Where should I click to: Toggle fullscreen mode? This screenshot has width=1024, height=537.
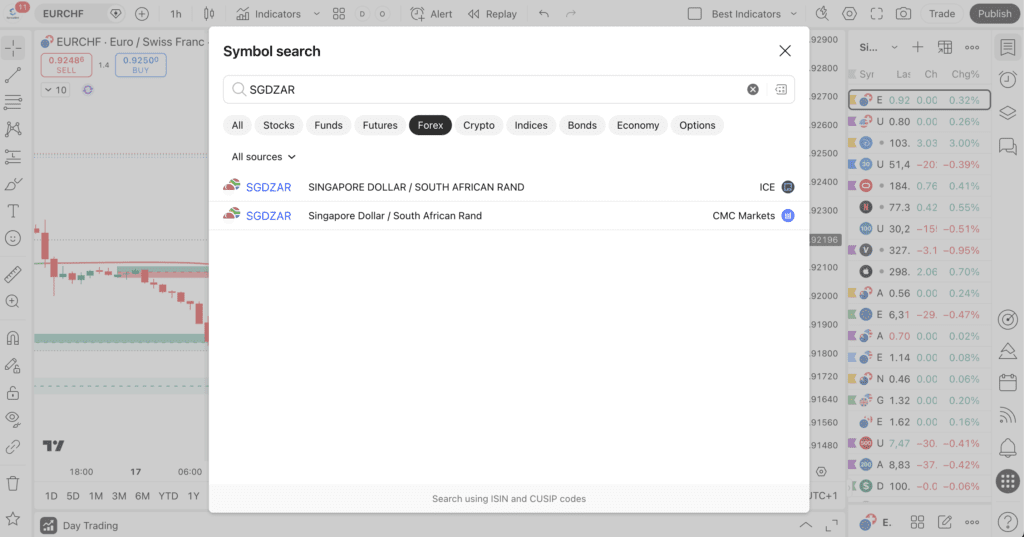coord(876,14)
